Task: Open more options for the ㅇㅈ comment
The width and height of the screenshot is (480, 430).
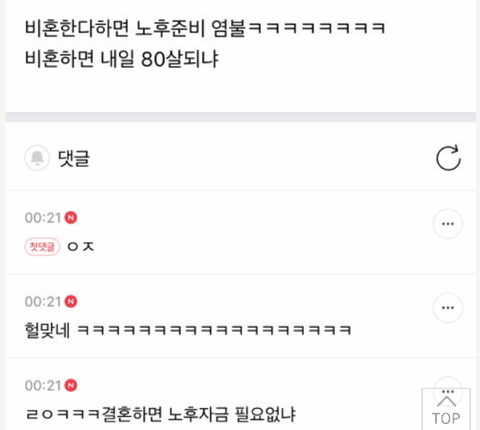Action: [448, 224]
